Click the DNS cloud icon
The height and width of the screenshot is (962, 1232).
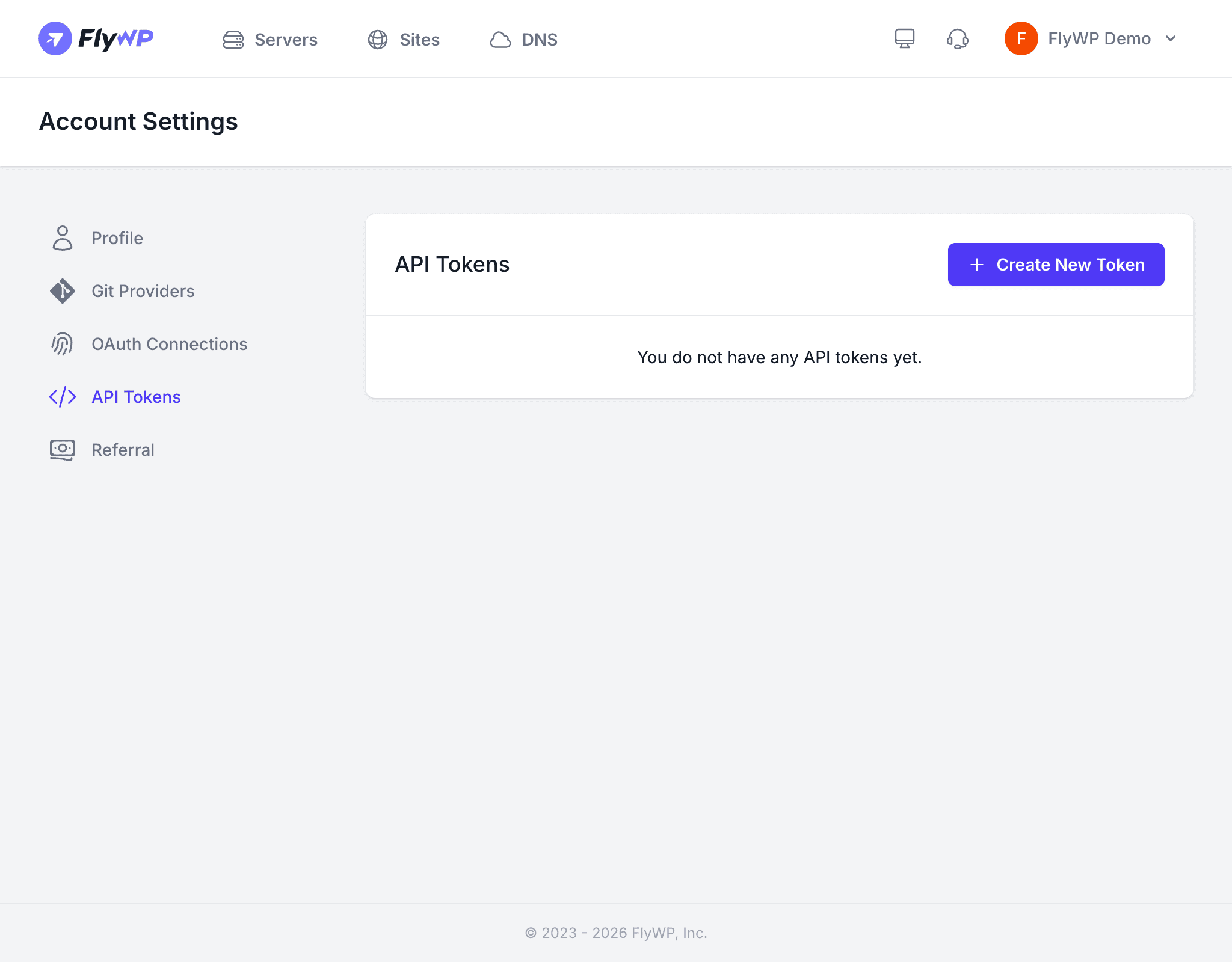(500, 40)
